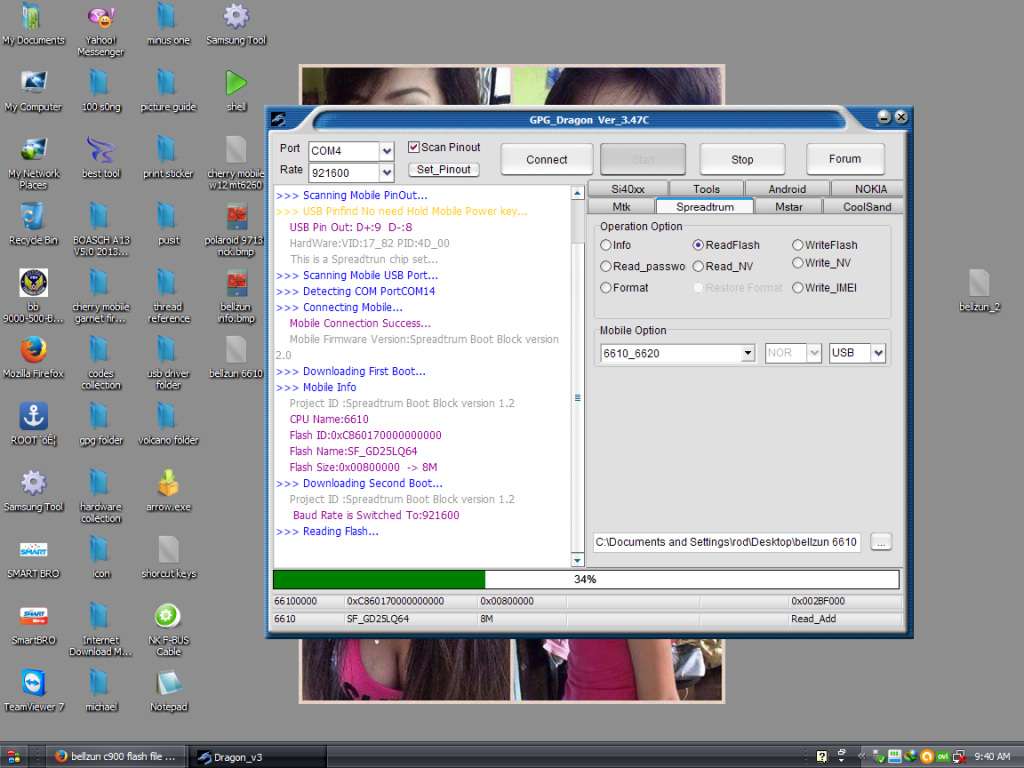Open the arrow.exe desktop icon
This screenshot has width=1024, height=768.
pyautogui.click(x=168, y=484)
